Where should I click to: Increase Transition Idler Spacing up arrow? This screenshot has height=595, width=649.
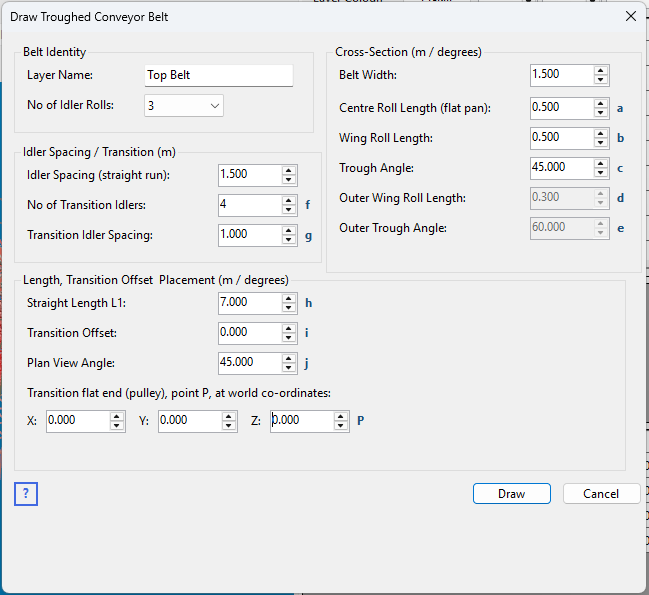(x=289, y=230)
